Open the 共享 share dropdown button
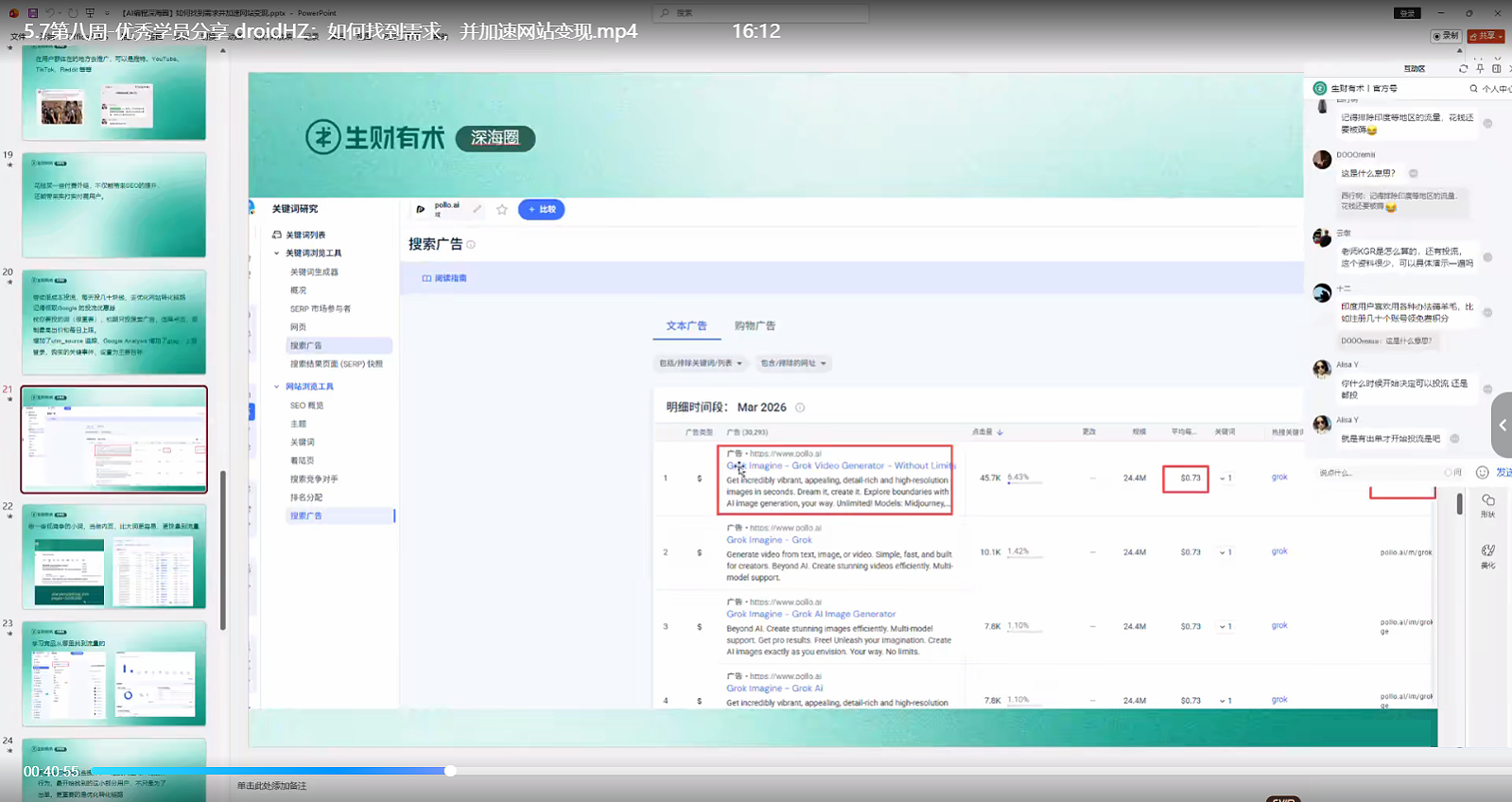The width and height of the screenshot is (1512, 802). [x=1486, y=36]
